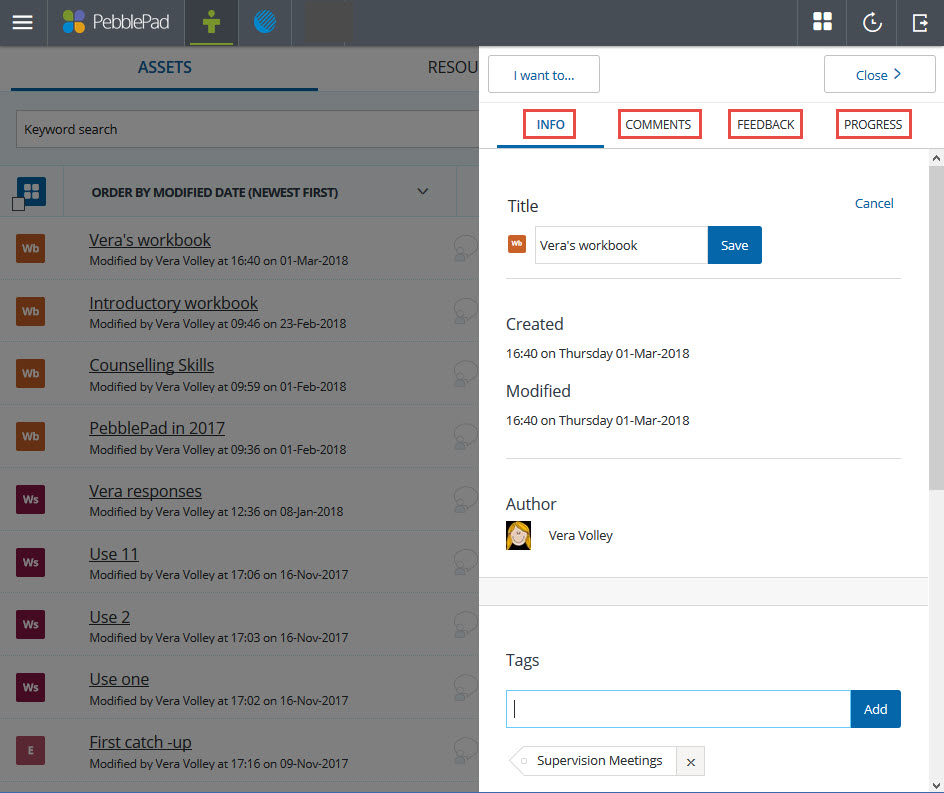The width and height of the screenshot is (944, 793).
Task: Cancel the title edit
Action: 873,203
